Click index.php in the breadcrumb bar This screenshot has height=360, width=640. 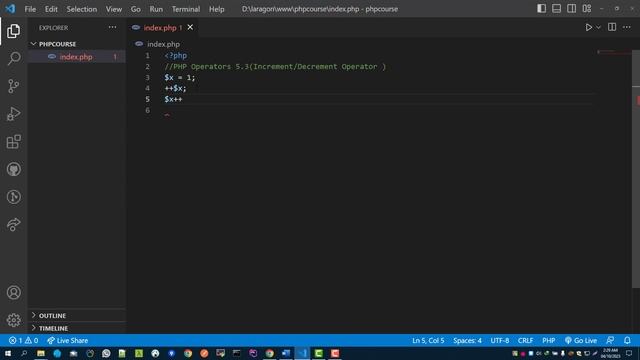pos(163,44)
